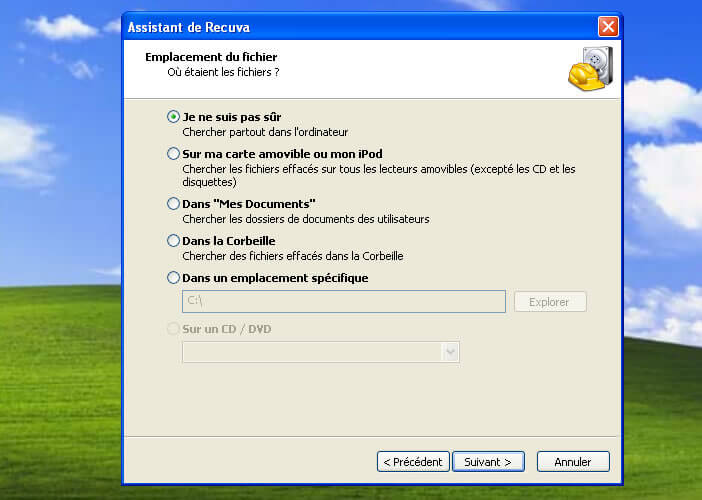Click the removable drives description mentioning disquettes
This screenshot has width=702, height=500.
click(379, 175)
